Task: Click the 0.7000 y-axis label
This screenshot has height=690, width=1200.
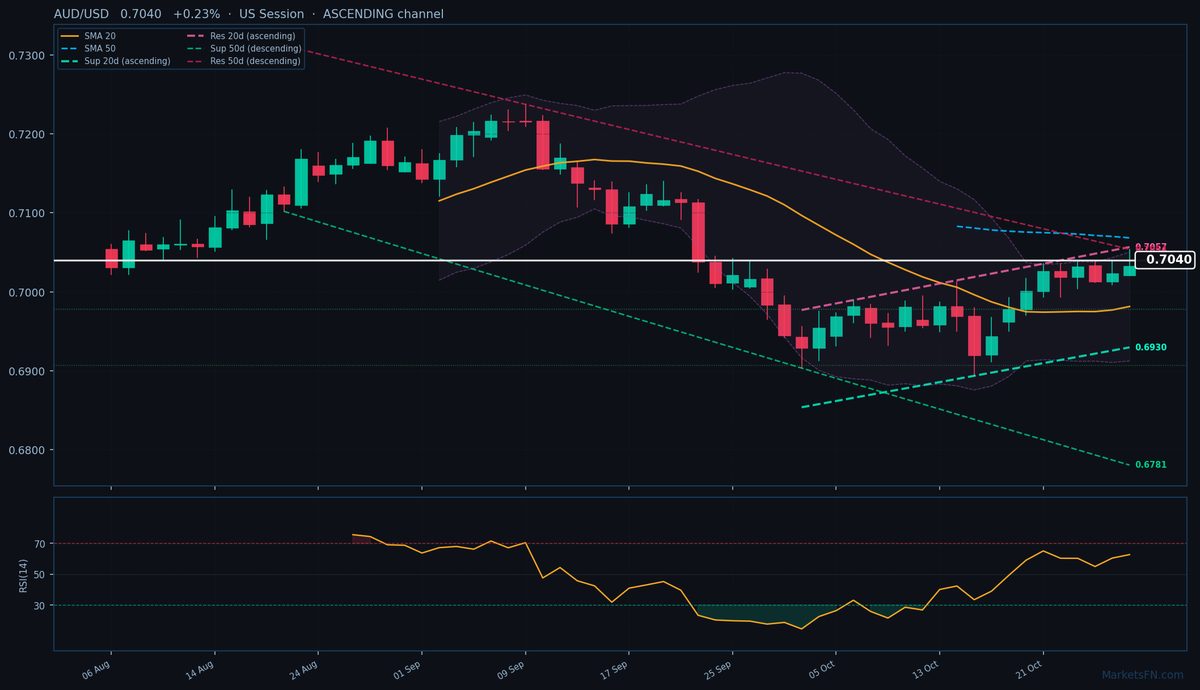Action: tap(26, 292)
